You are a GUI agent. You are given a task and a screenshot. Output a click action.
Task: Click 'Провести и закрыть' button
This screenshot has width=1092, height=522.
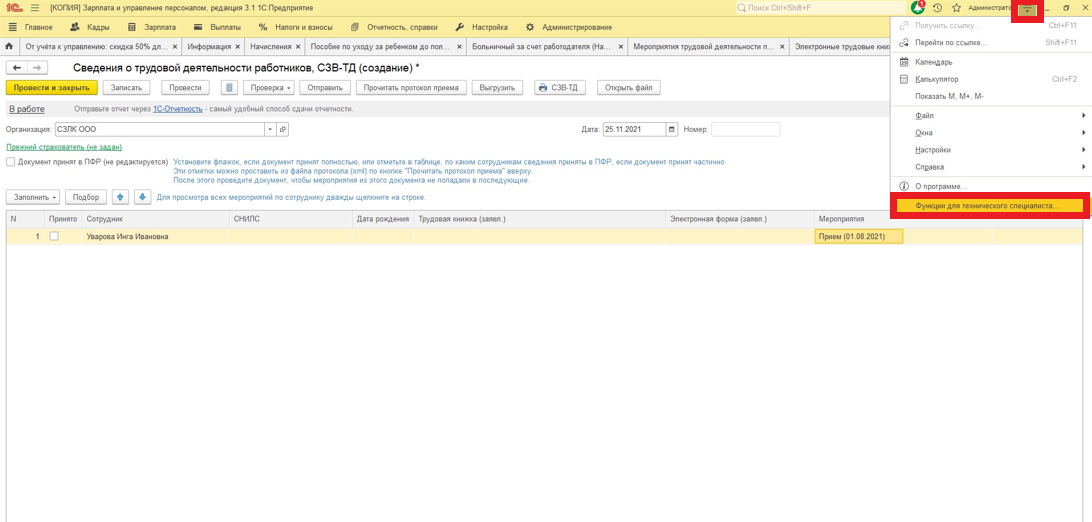click(52, 88)
